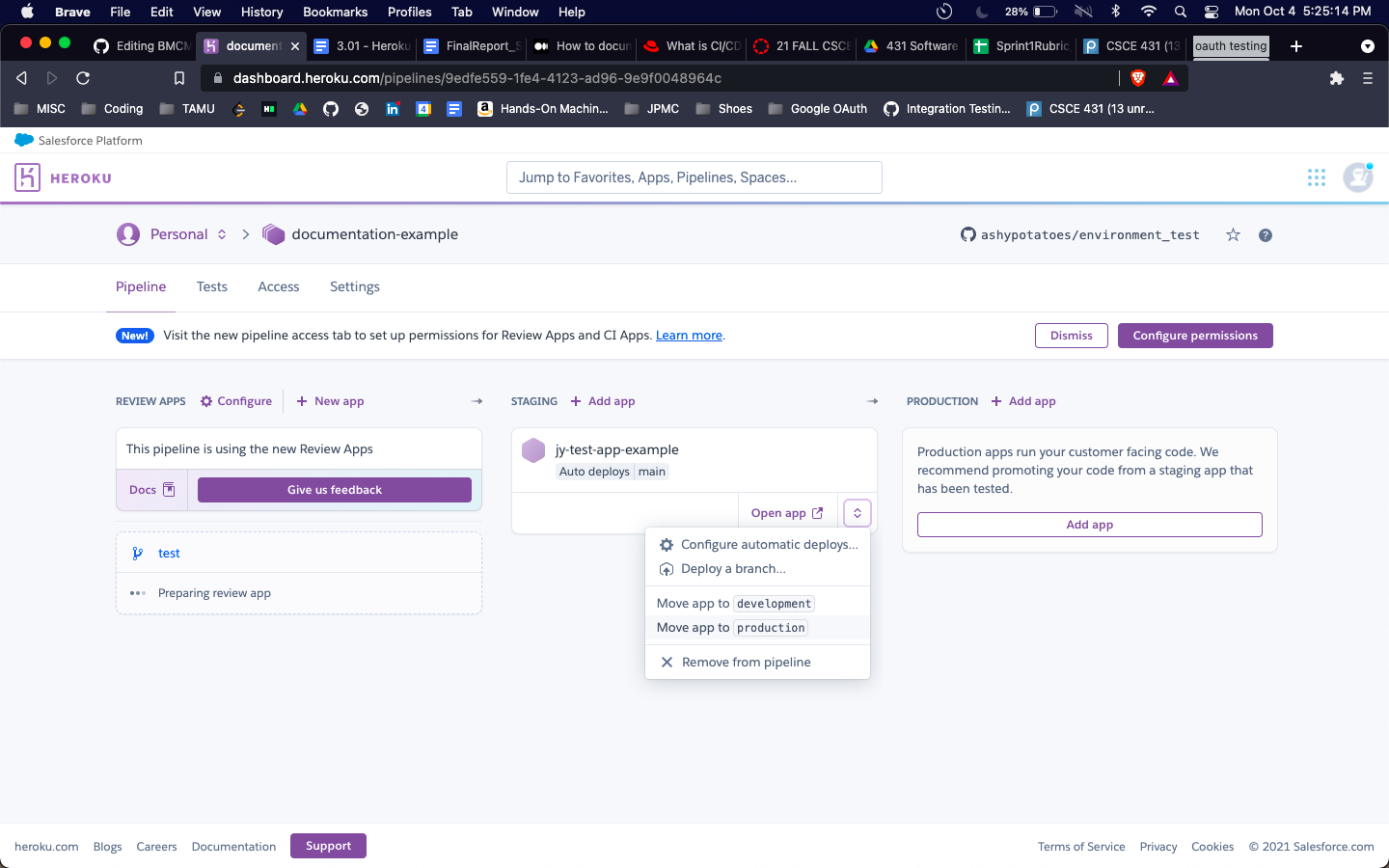Dismiss the new pipeline access banner
Image resolution: width=1389 pixels, height=868 pixels.
coord(1072,336)
